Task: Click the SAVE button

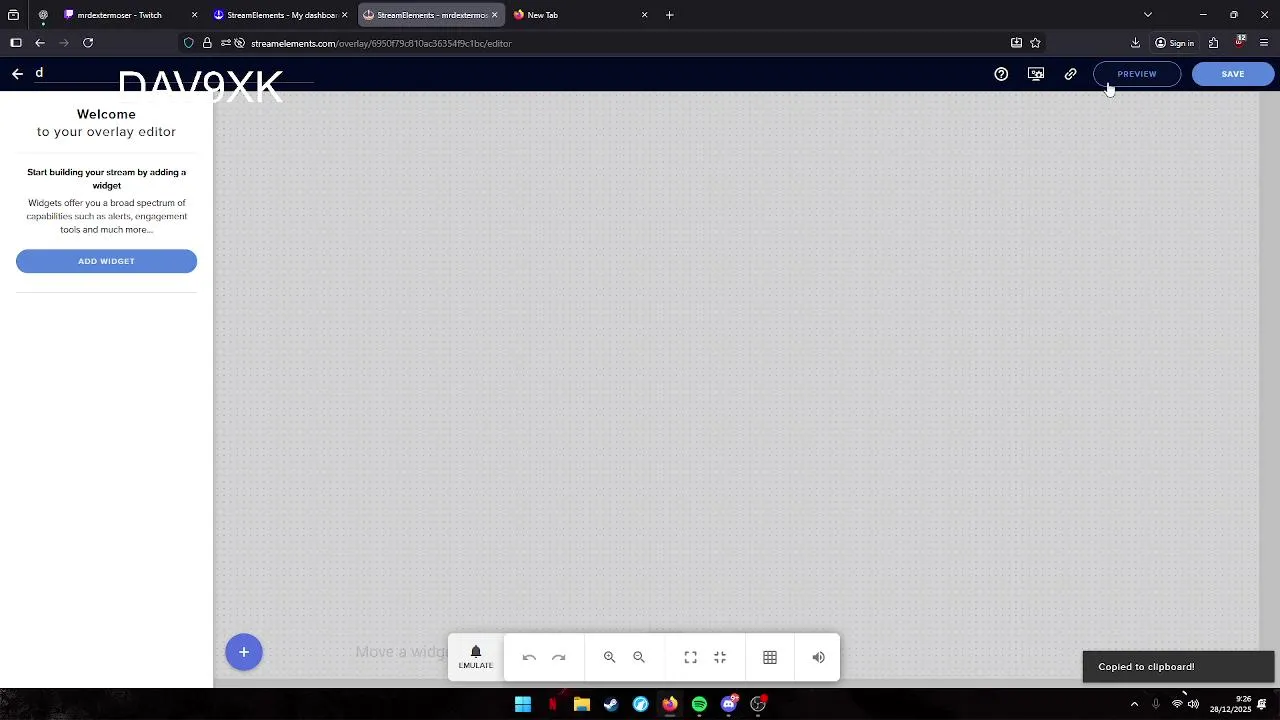Action: 1233,74
